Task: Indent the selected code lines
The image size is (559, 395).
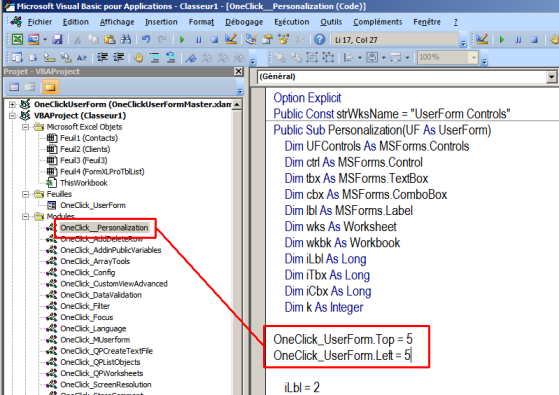Action: pyautogui.click(x=102, y=57)
